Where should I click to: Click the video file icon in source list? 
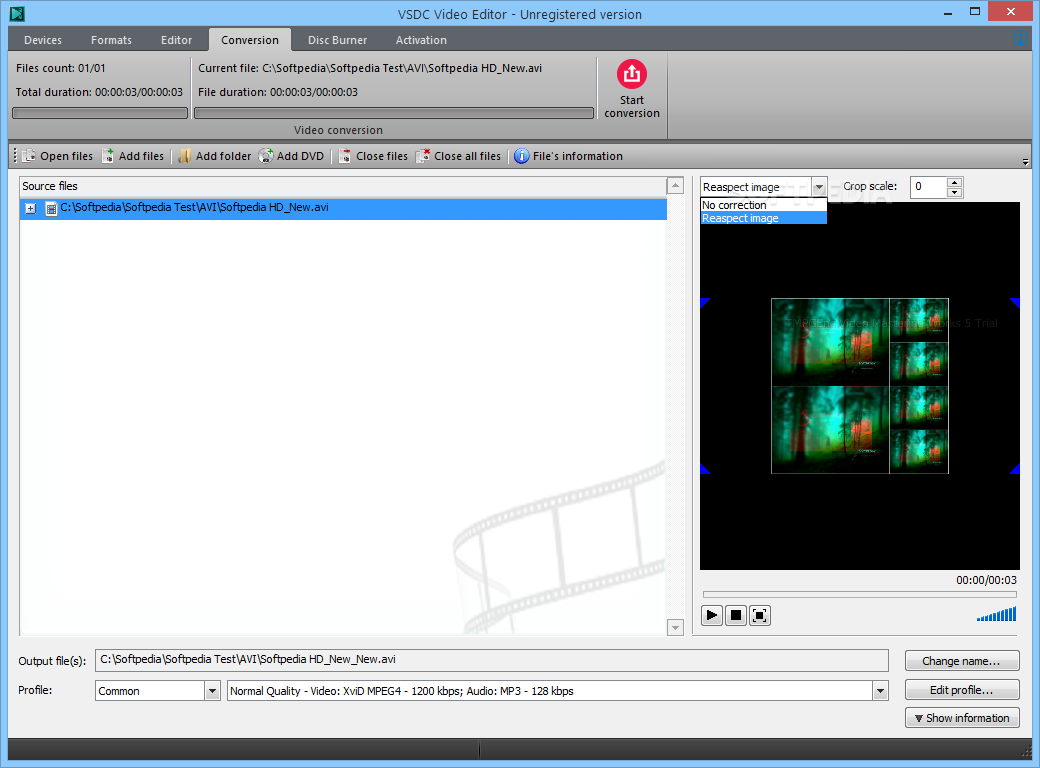[x=51, y=208]
